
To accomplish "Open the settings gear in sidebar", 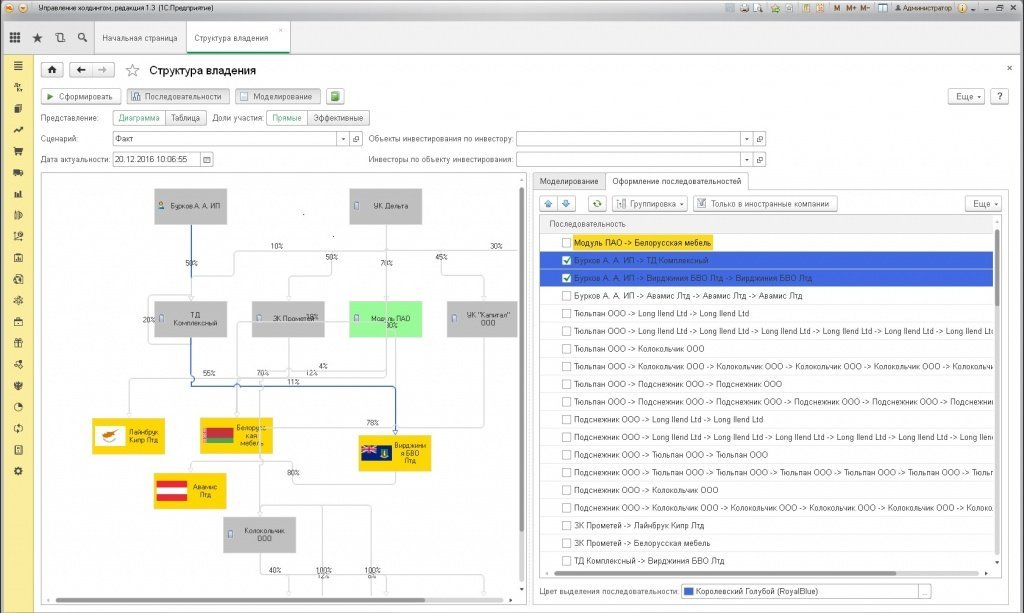I will coord(18,471).
